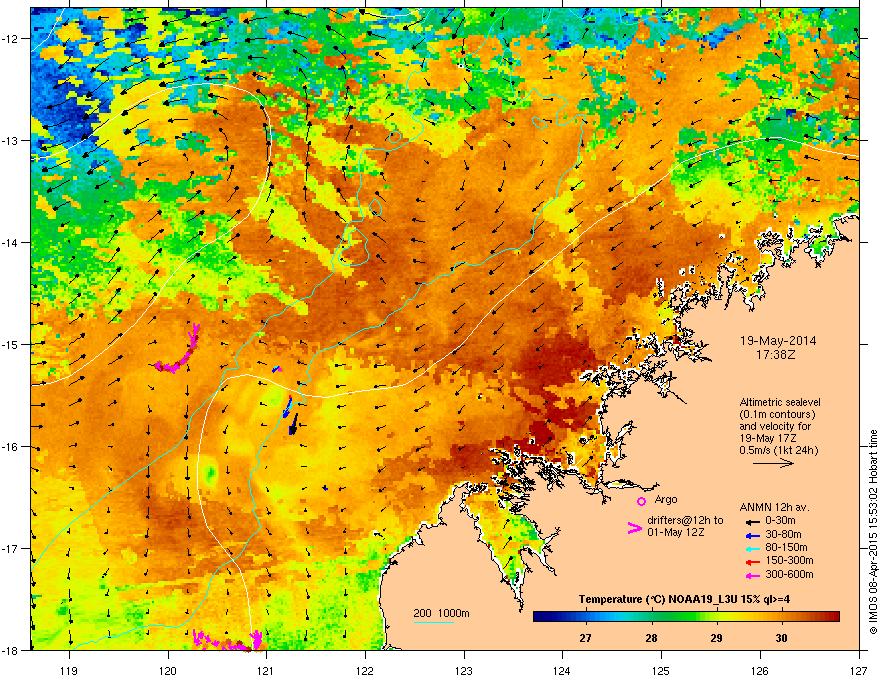Screen dimensions: 880x680
Task: Click the longitude axis label 119
Action: (68, 670)
